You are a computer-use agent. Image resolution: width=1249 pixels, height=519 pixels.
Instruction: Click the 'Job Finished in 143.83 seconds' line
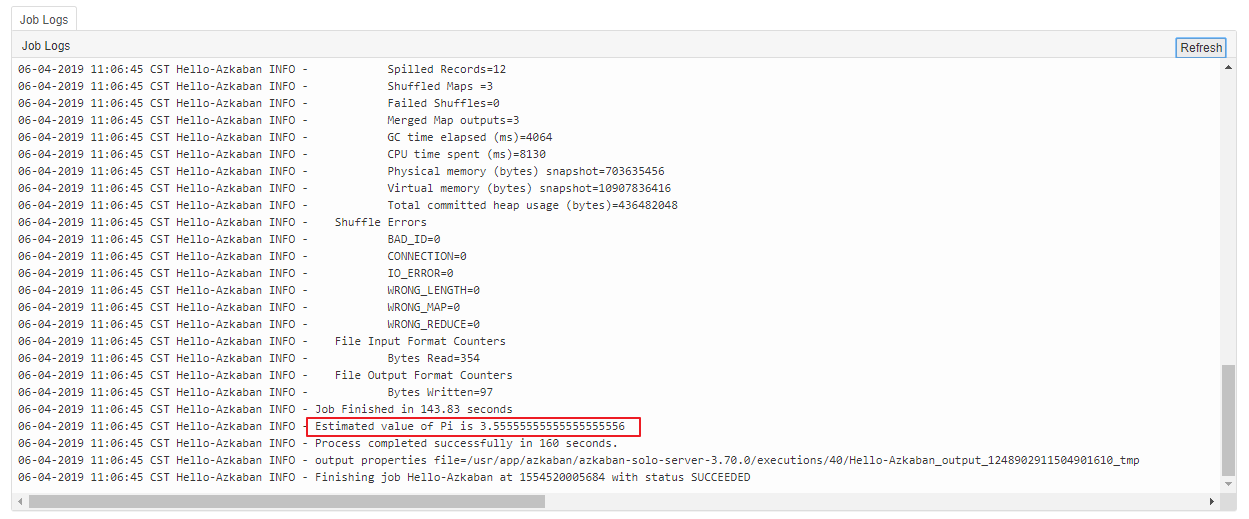pyautogui.click(x=413, y=409)
